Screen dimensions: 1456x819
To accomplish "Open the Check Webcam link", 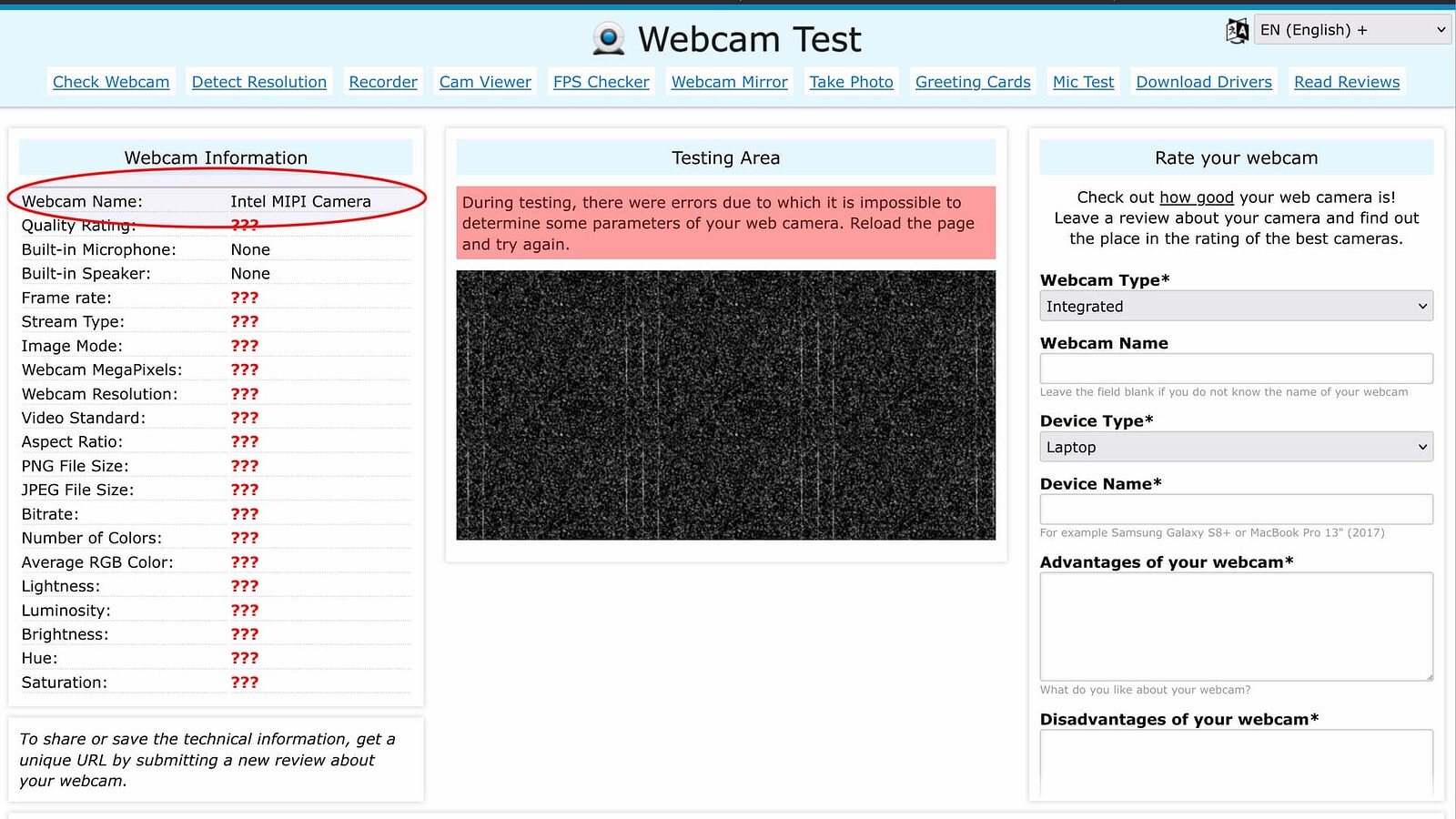I will click(111, 82).
